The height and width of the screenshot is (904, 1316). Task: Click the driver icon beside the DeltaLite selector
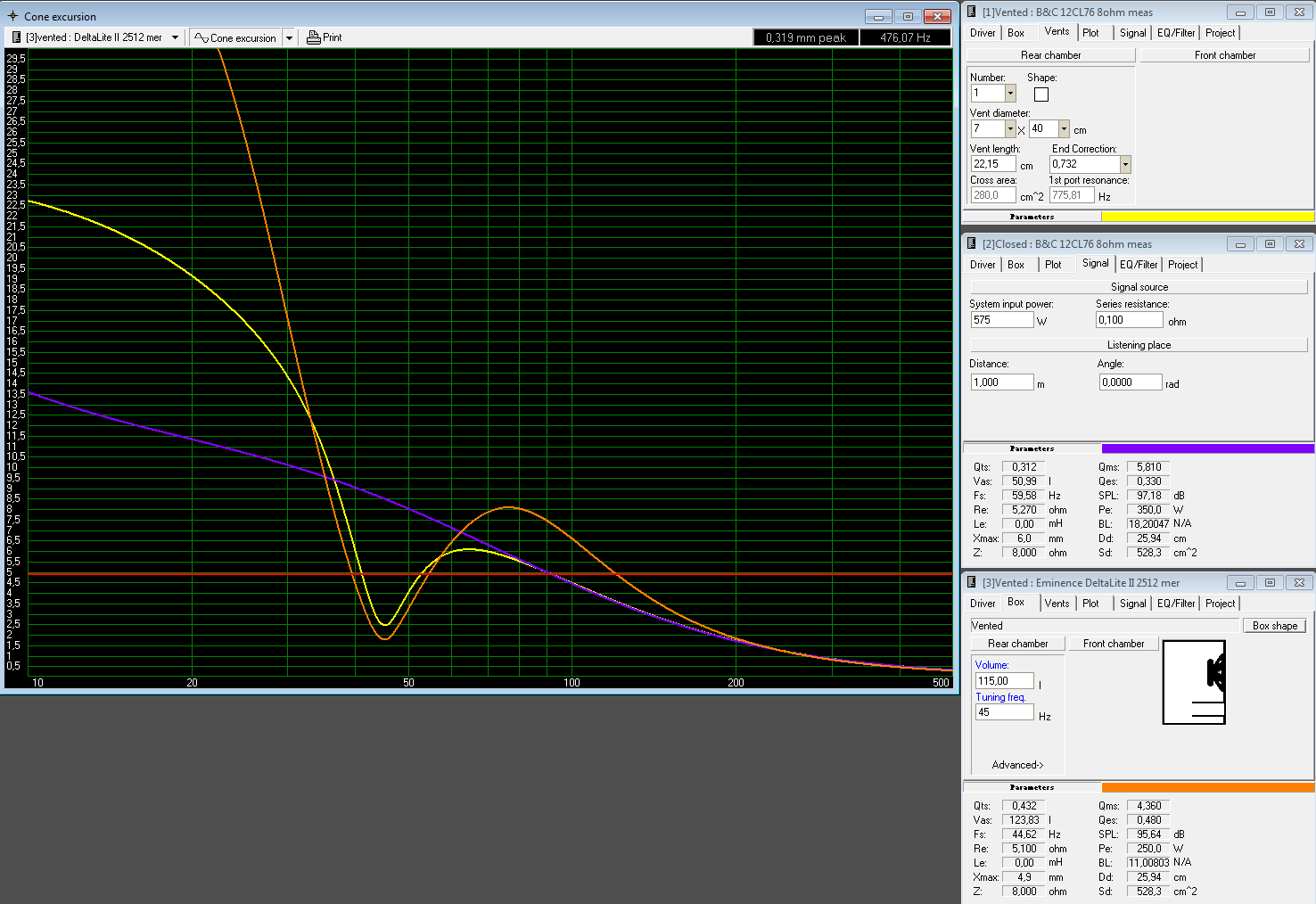(x=16, y=37)
